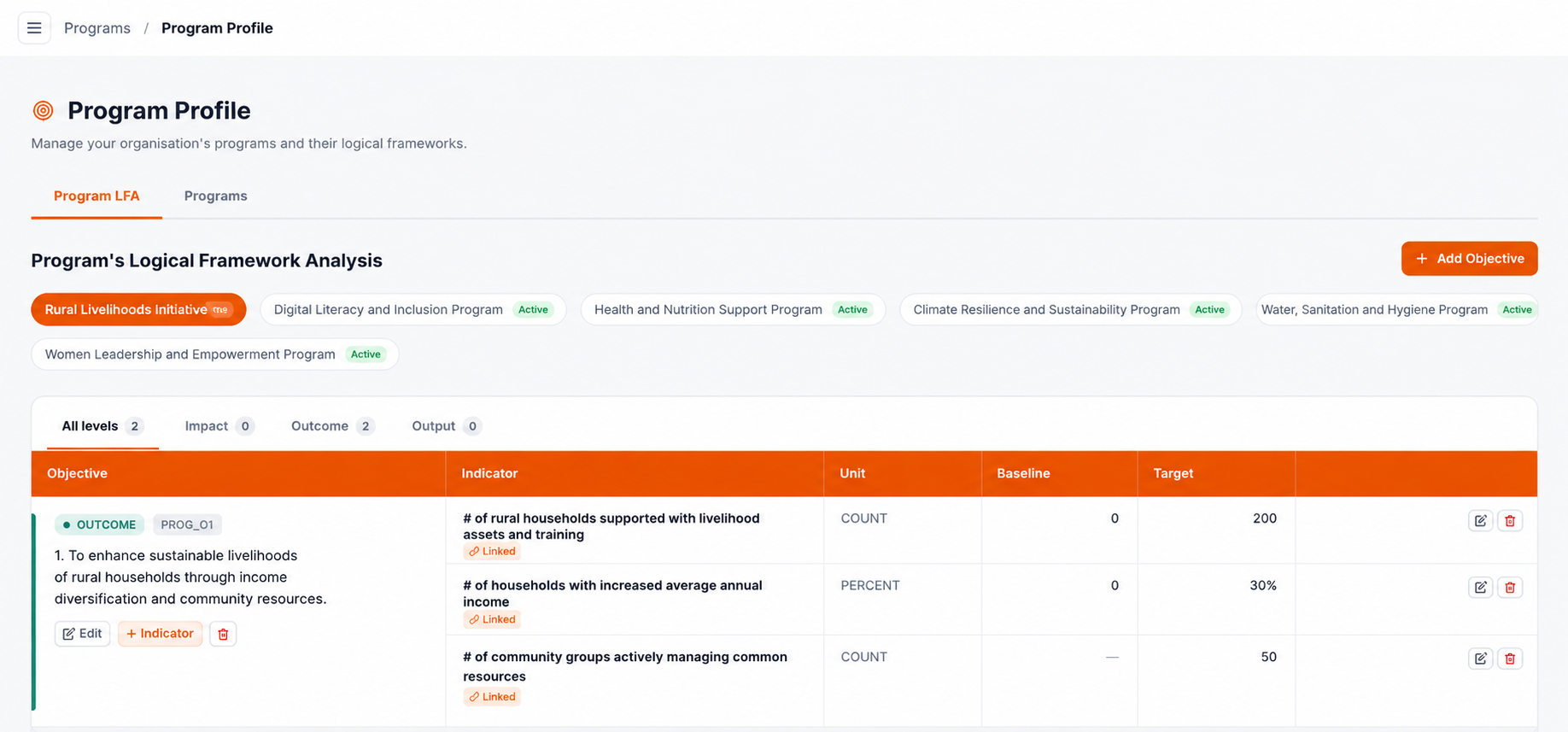The width and height of the screenshot is (1568, 732).
Task: Click the PERCENT unit cell
Action: (x=870, y=585)
